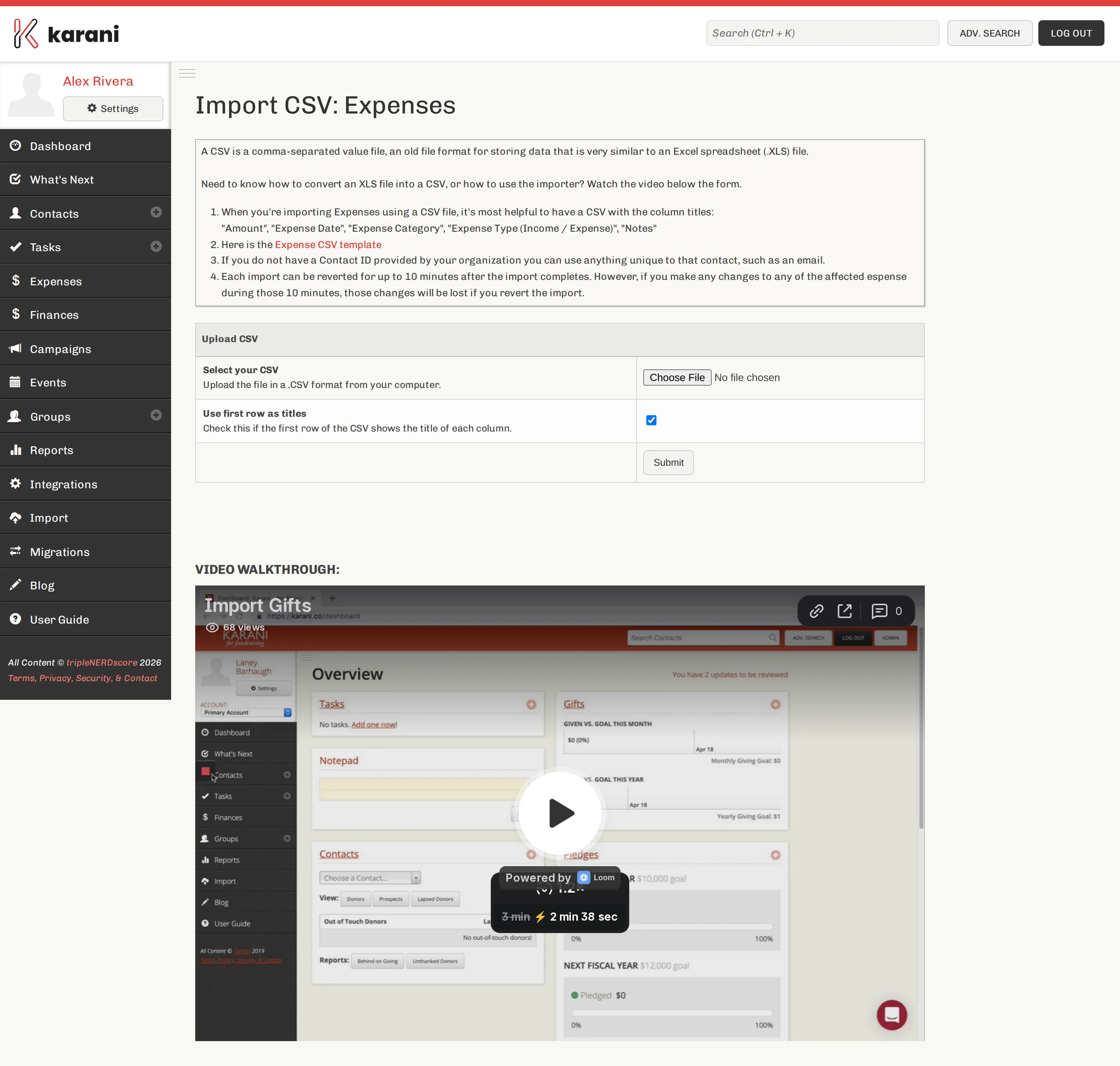This screenshot has height=1066, width=1120.
Task: Open Finances from the sidebar
Action: tap(85, 315)
